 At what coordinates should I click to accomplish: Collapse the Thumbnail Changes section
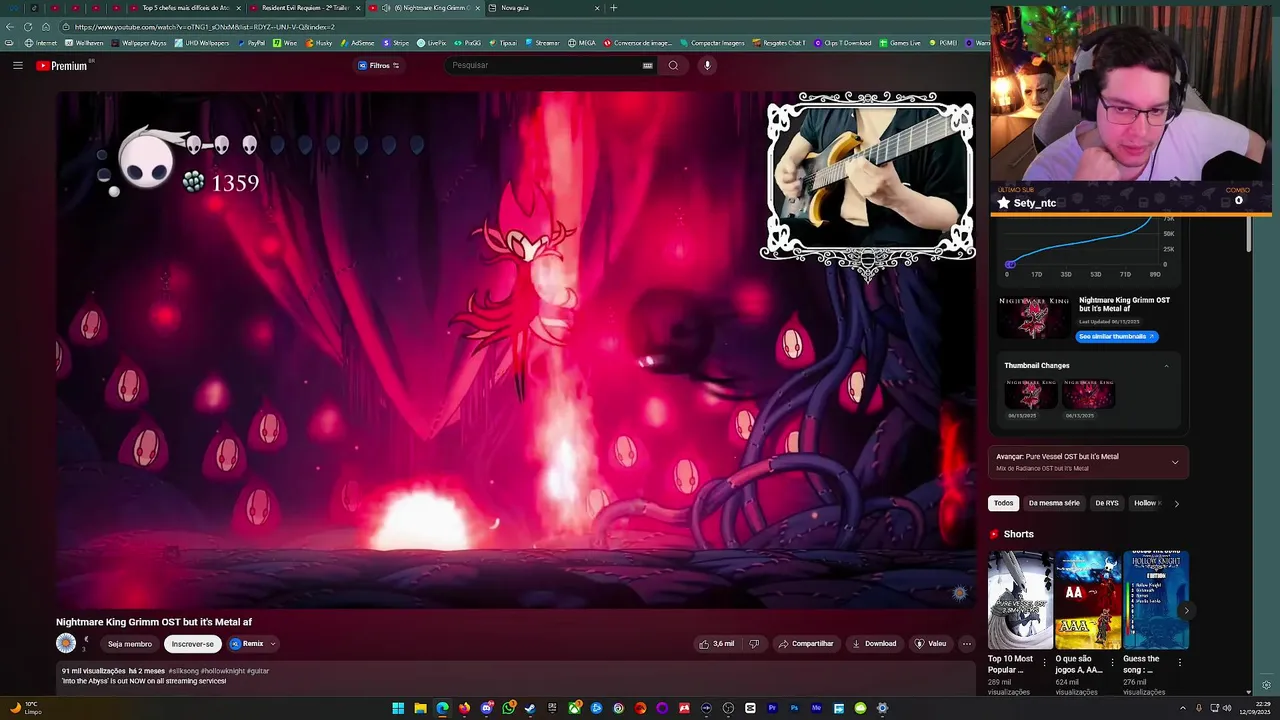point(1166,366)
